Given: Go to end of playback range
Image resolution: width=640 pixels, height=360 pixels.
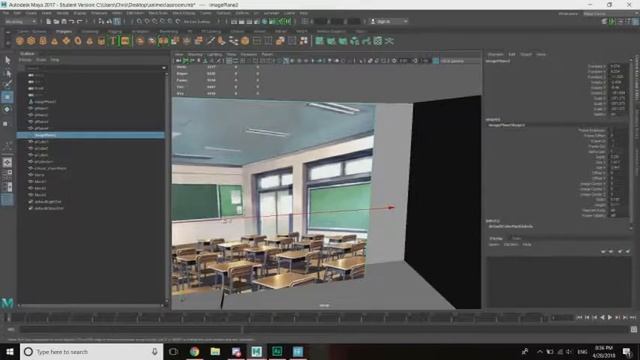Looking at the screenshot, I should coord(633,318).
